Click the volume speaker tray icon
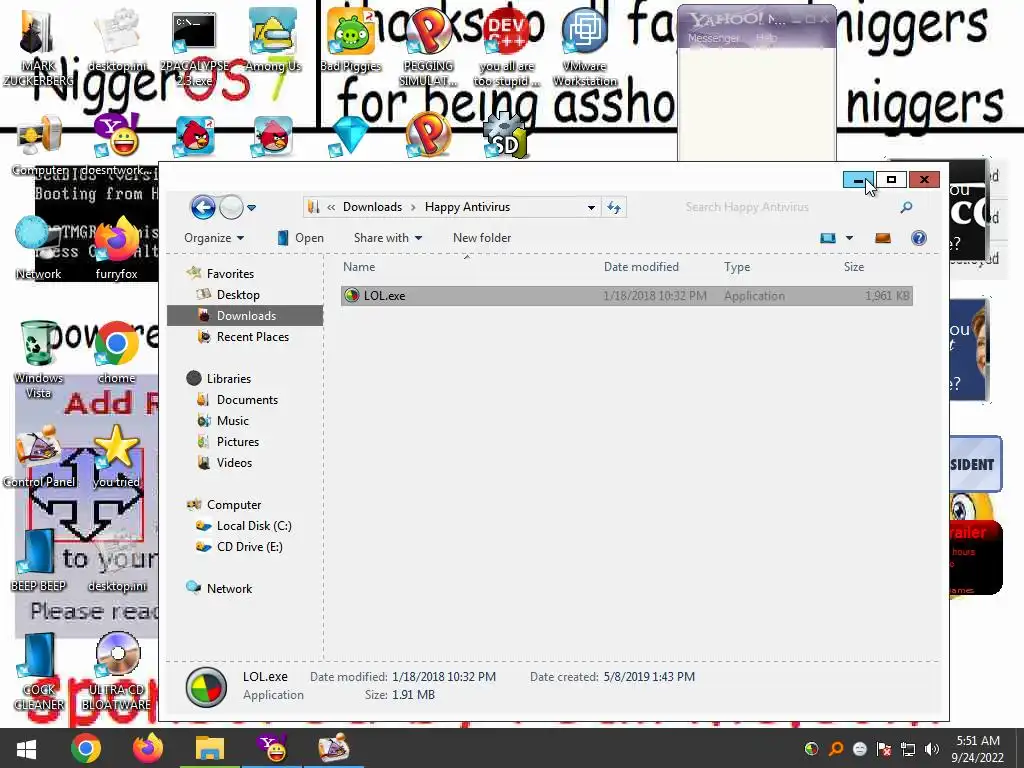Image resolution: width=1024 pixels, height=768 pixels. coord(932,749)
